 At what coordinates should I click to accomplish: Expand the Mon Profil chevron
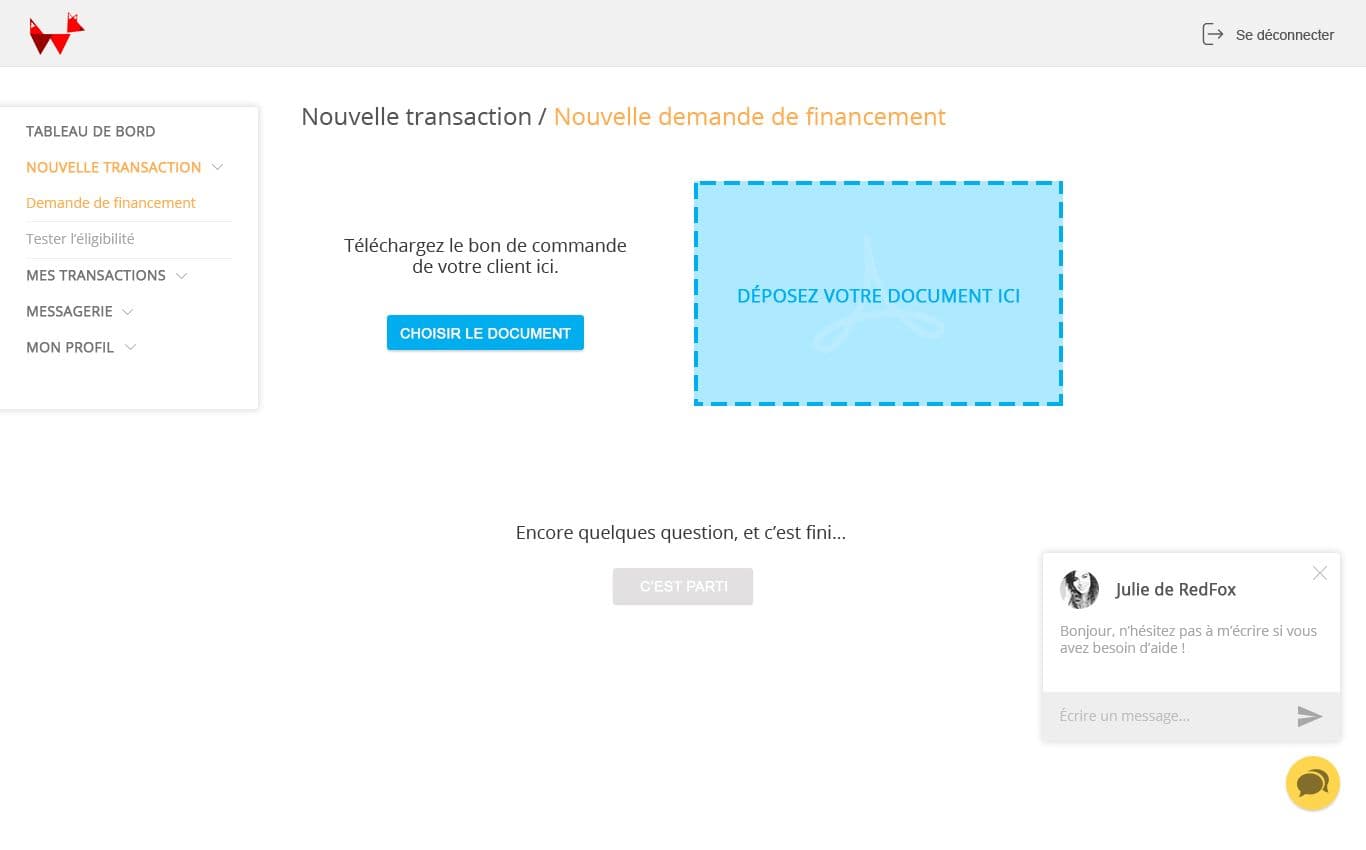coord(130,347)
